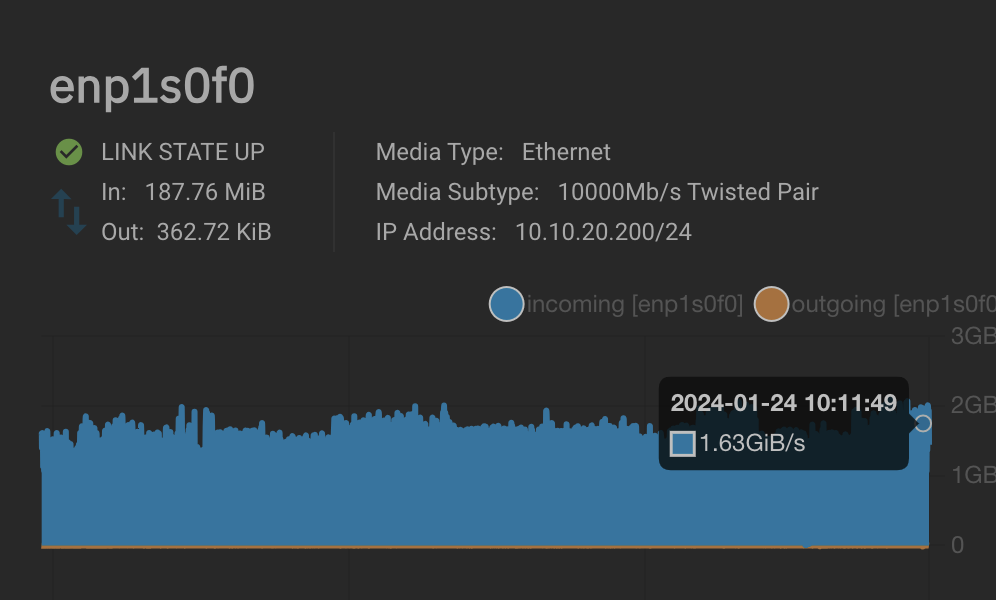
Task: Click the 0 y-axis label
Action: (957, 545)
